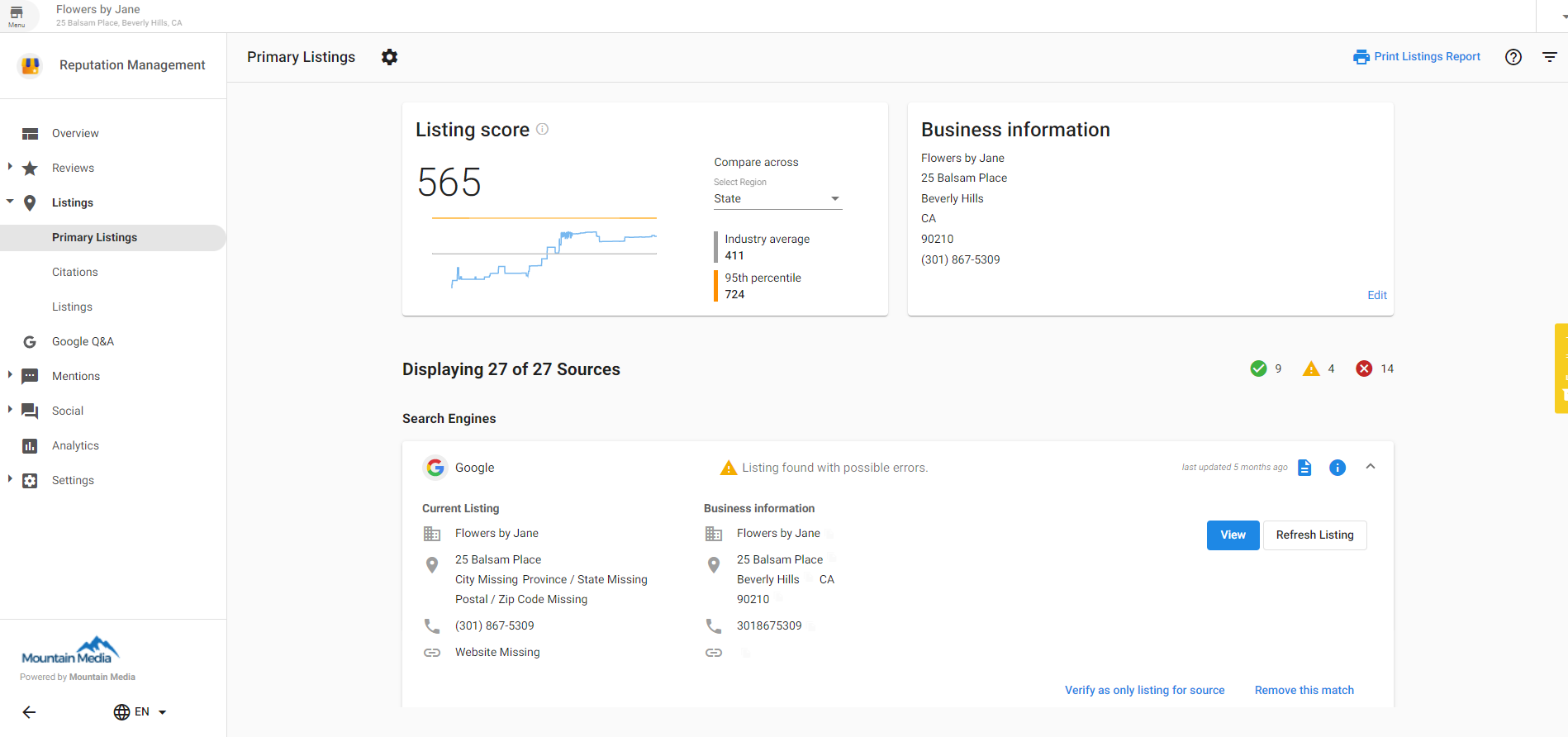Click the Mountain Media logo
The height and width of the screenshot is (737, 1568).
click(70, 650)
